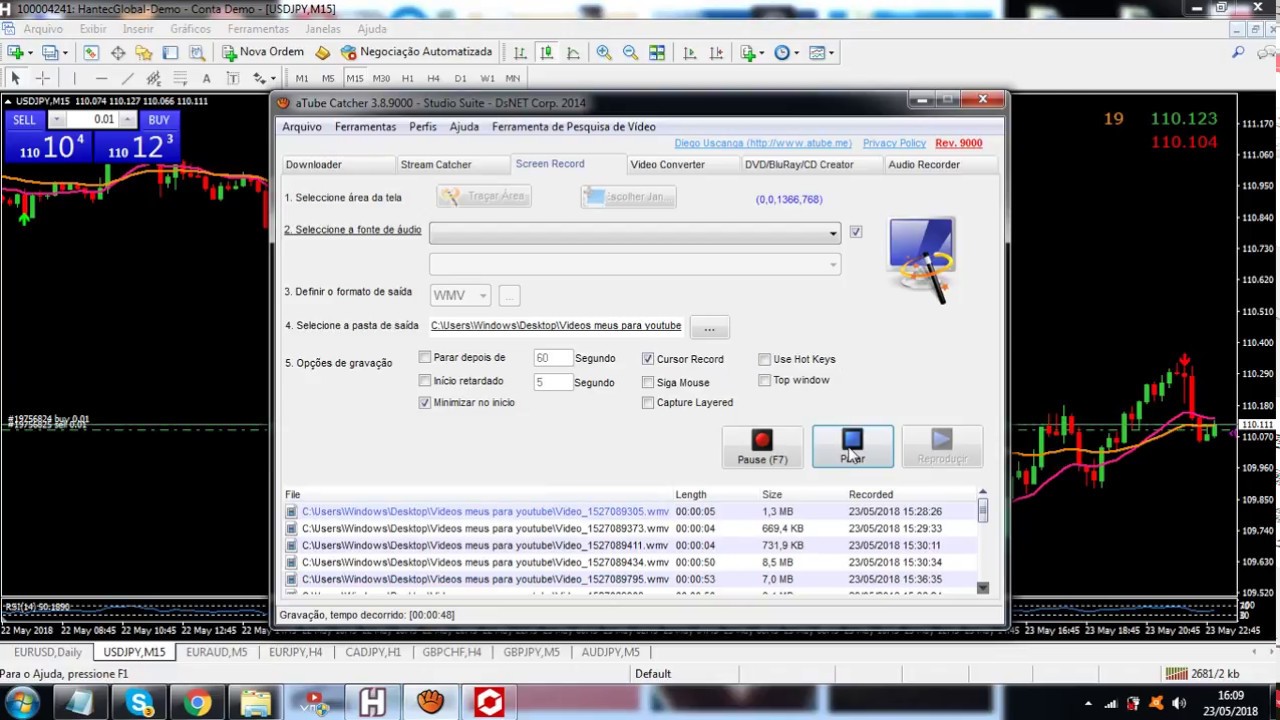Open the Ferramentas menu in aTube Catcher
Screen dimensions: 1280x720
tap(365, 127)
